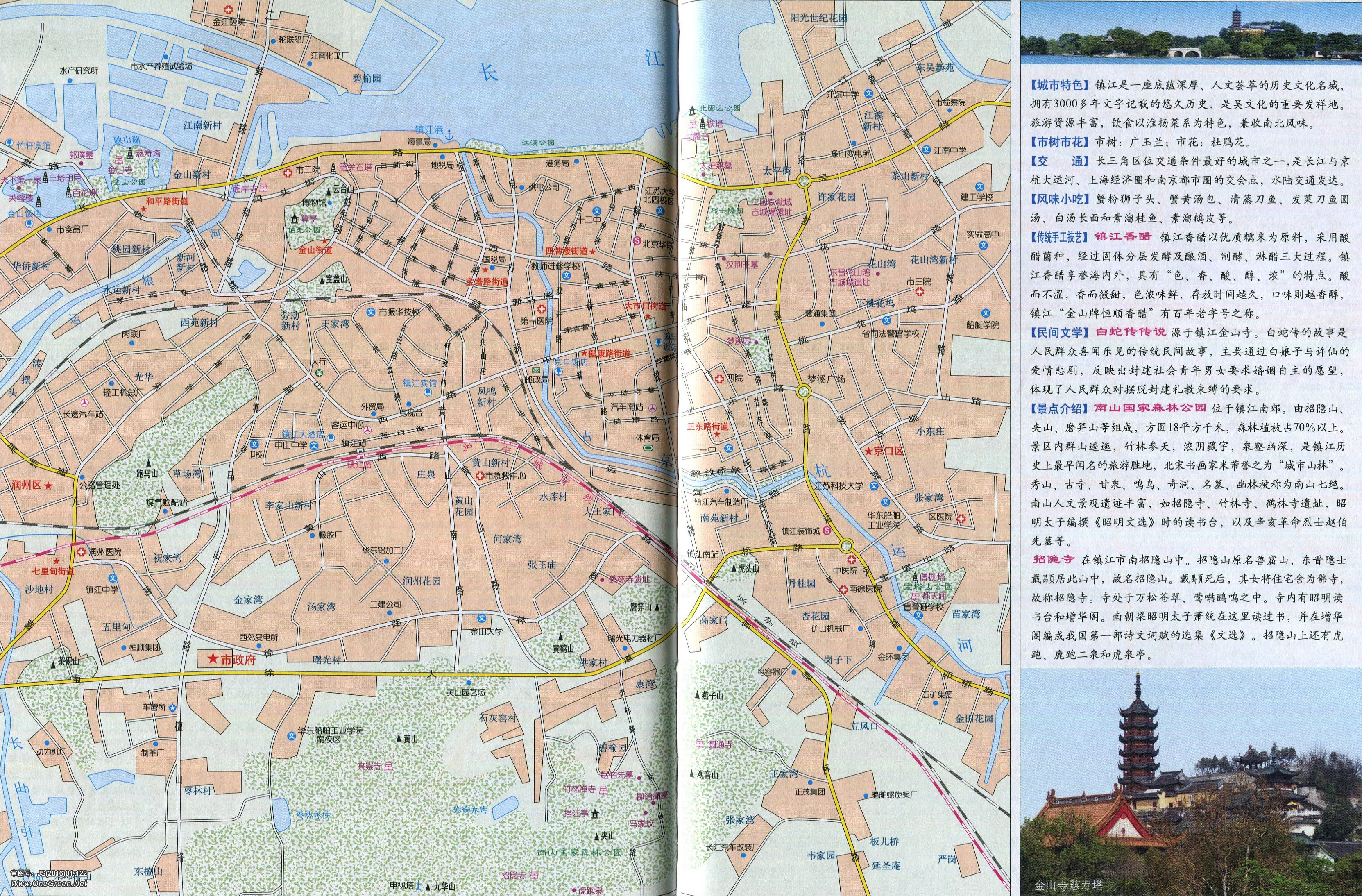
Task: Click the hospital cross beside 第一医院
Action: (x=542, y=310)
